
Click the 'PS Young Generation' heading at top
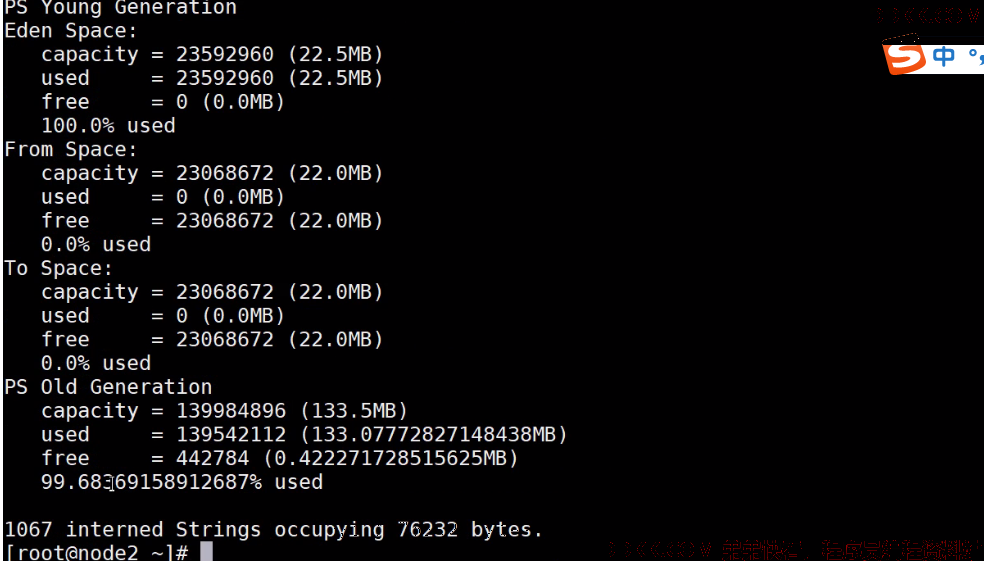pyautogui.click(x=120, y=8)
